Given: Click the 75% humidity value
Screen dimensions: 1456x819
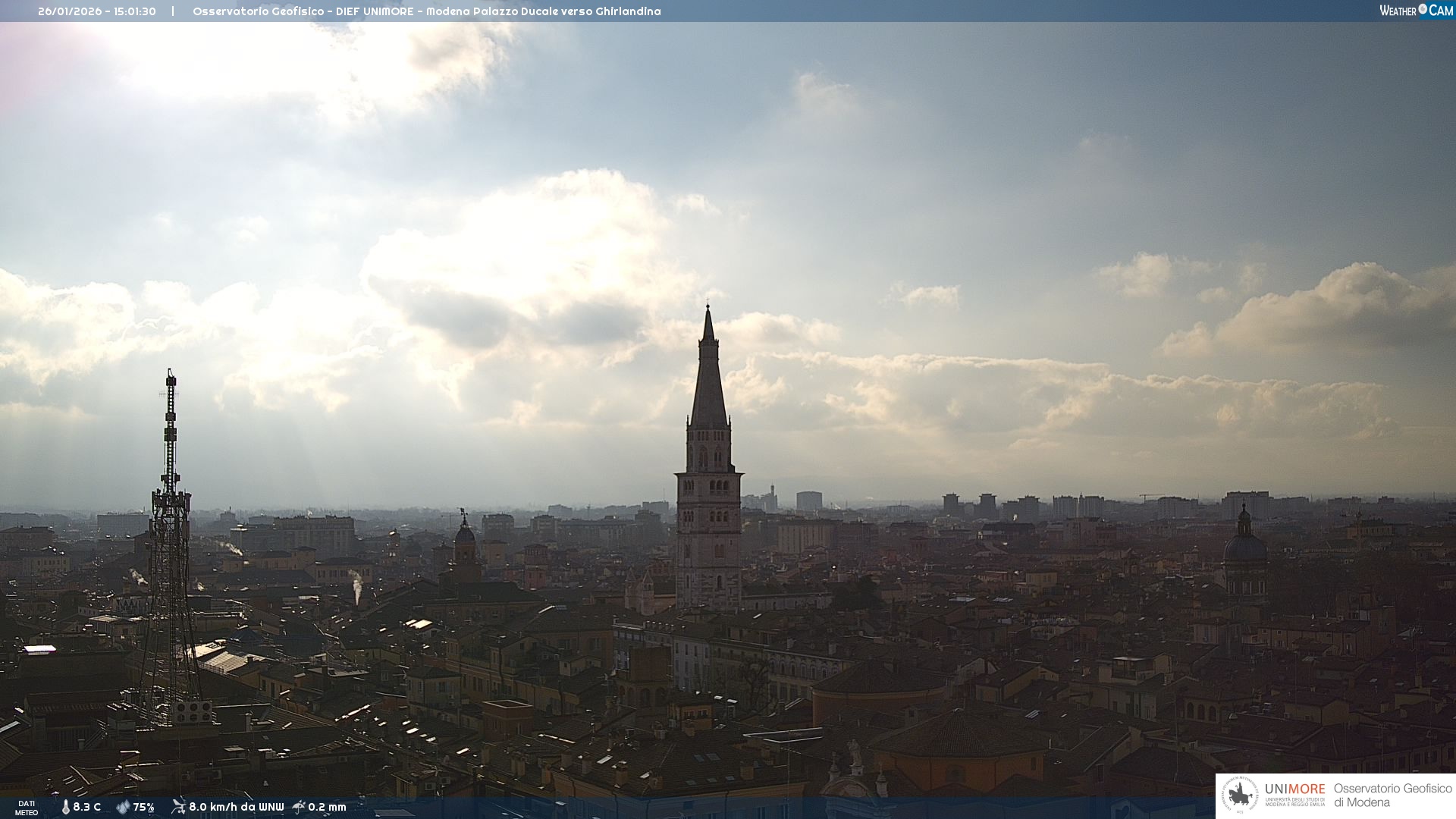Looking at the screenshot, I should coord(144,807).
